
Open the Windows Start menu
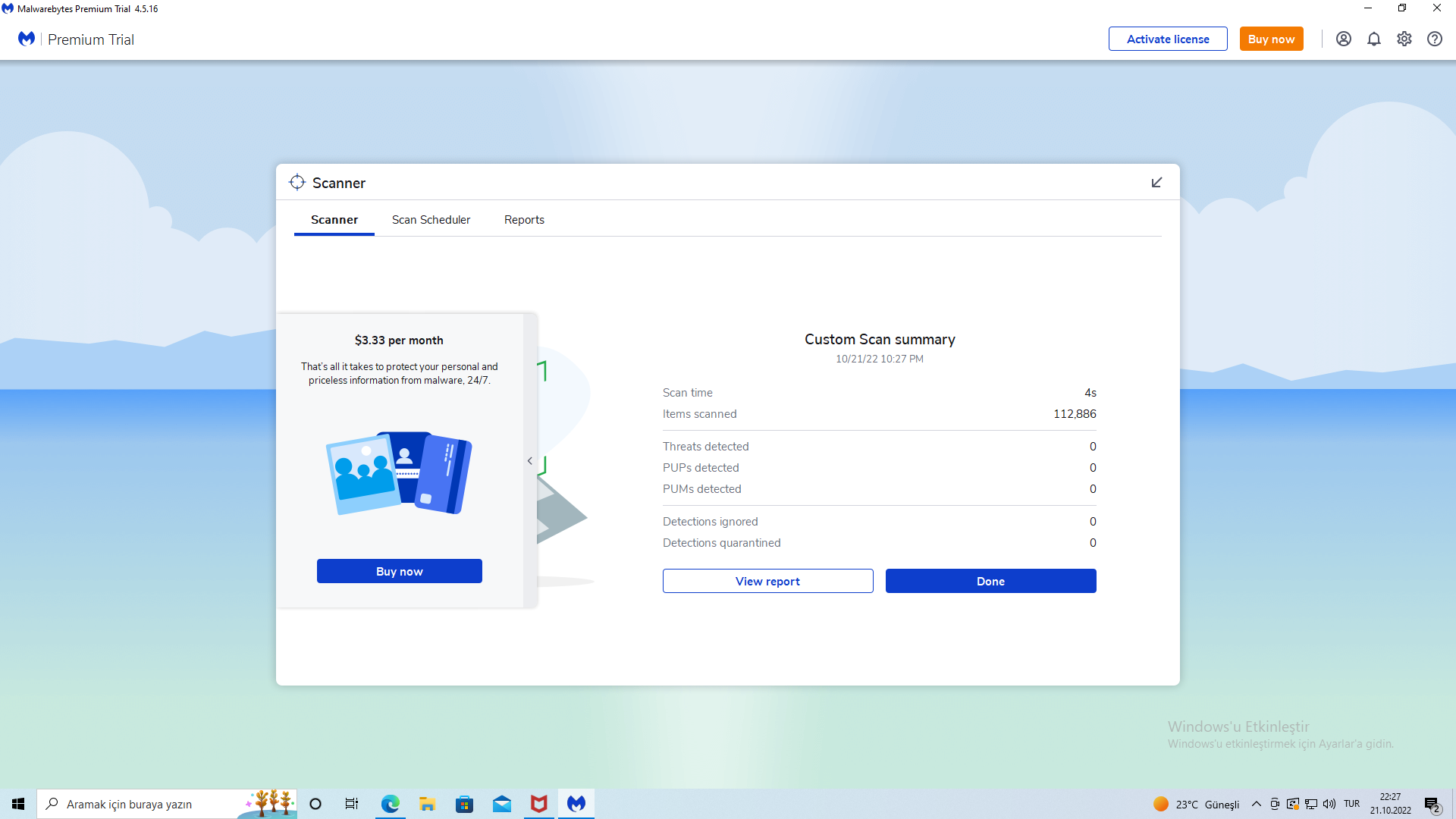coord(18,804)
